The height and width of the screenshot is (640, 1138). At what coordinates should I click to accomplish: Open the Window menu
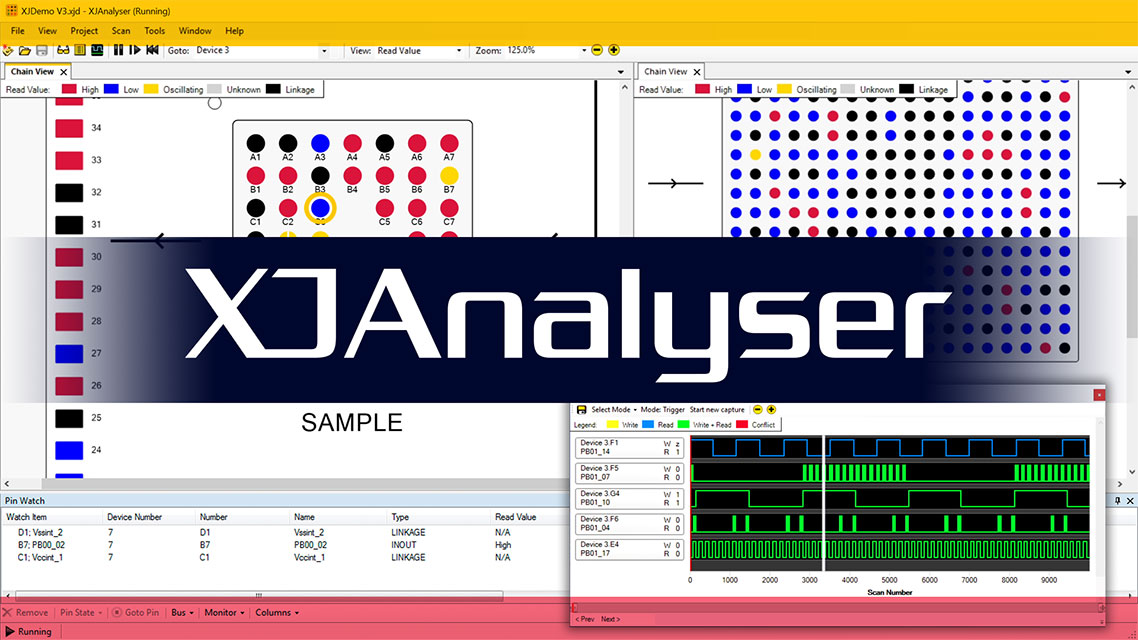[195, 31]
